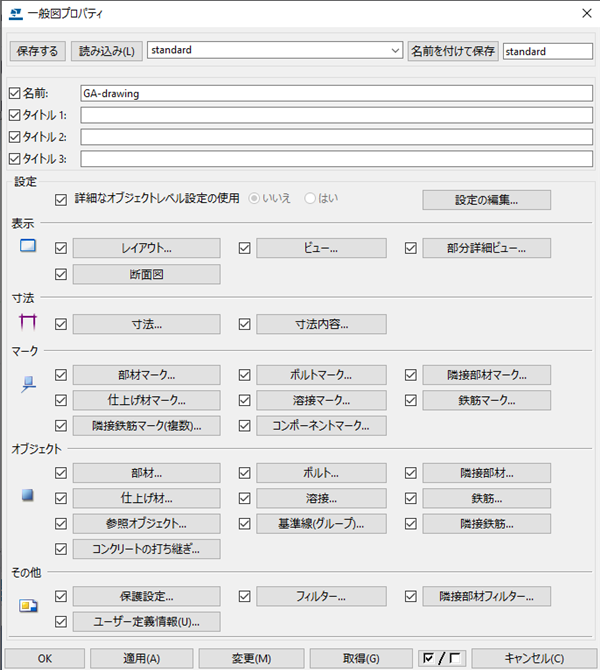This screenshot has height=670, width=600.
Task: Select the はい radio button
Action: click(310, 198)
